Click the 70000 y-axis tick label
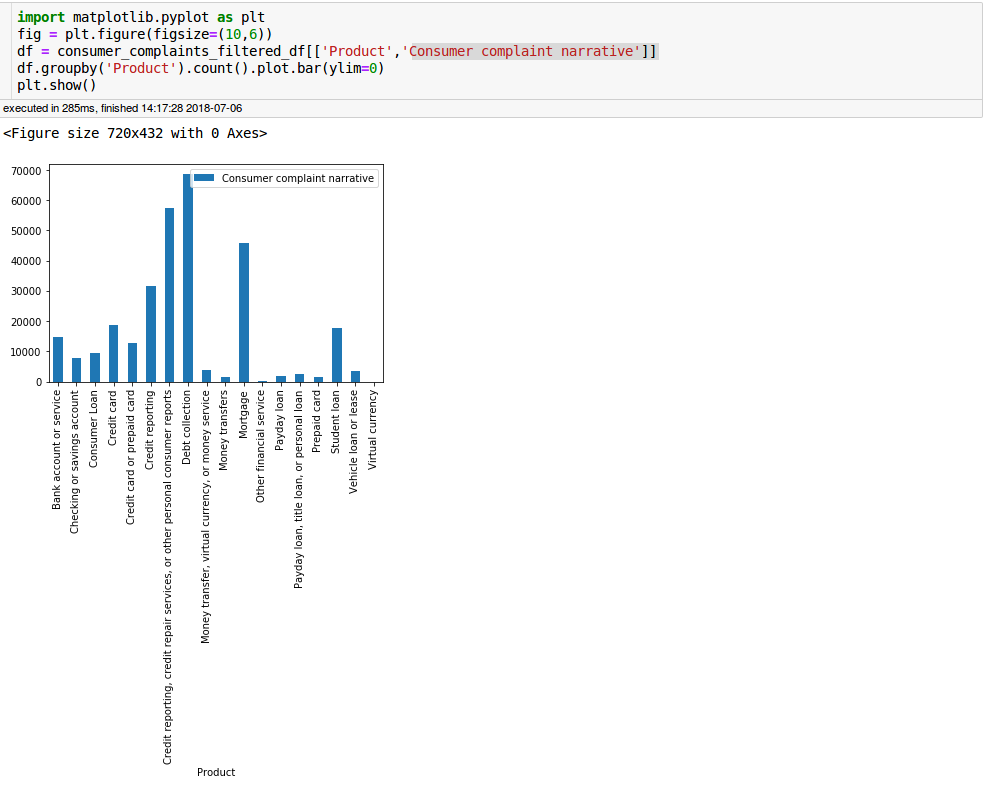 (24, 172)
